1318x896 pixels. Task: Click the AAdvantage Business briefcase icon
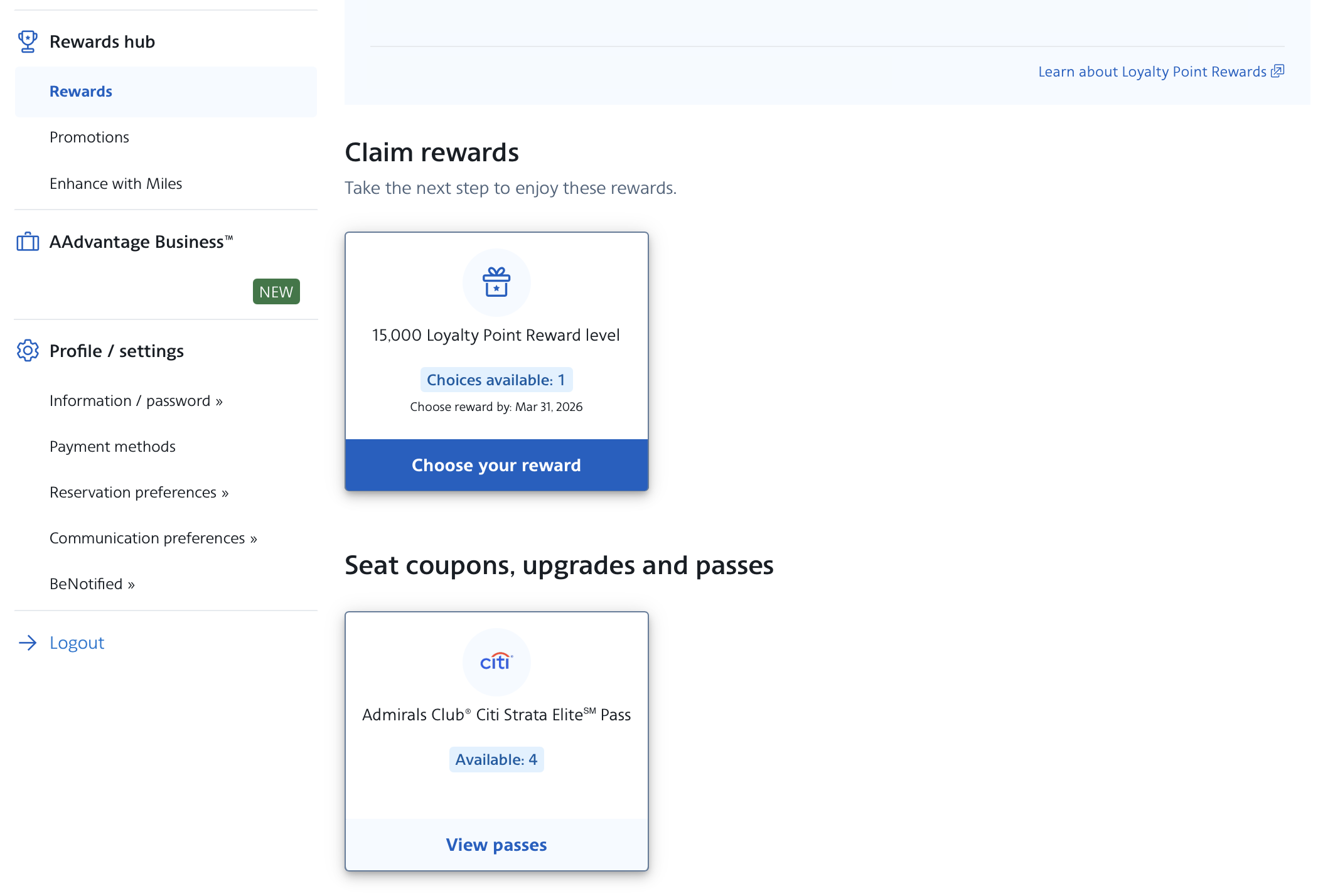click(x=28, y=242)
